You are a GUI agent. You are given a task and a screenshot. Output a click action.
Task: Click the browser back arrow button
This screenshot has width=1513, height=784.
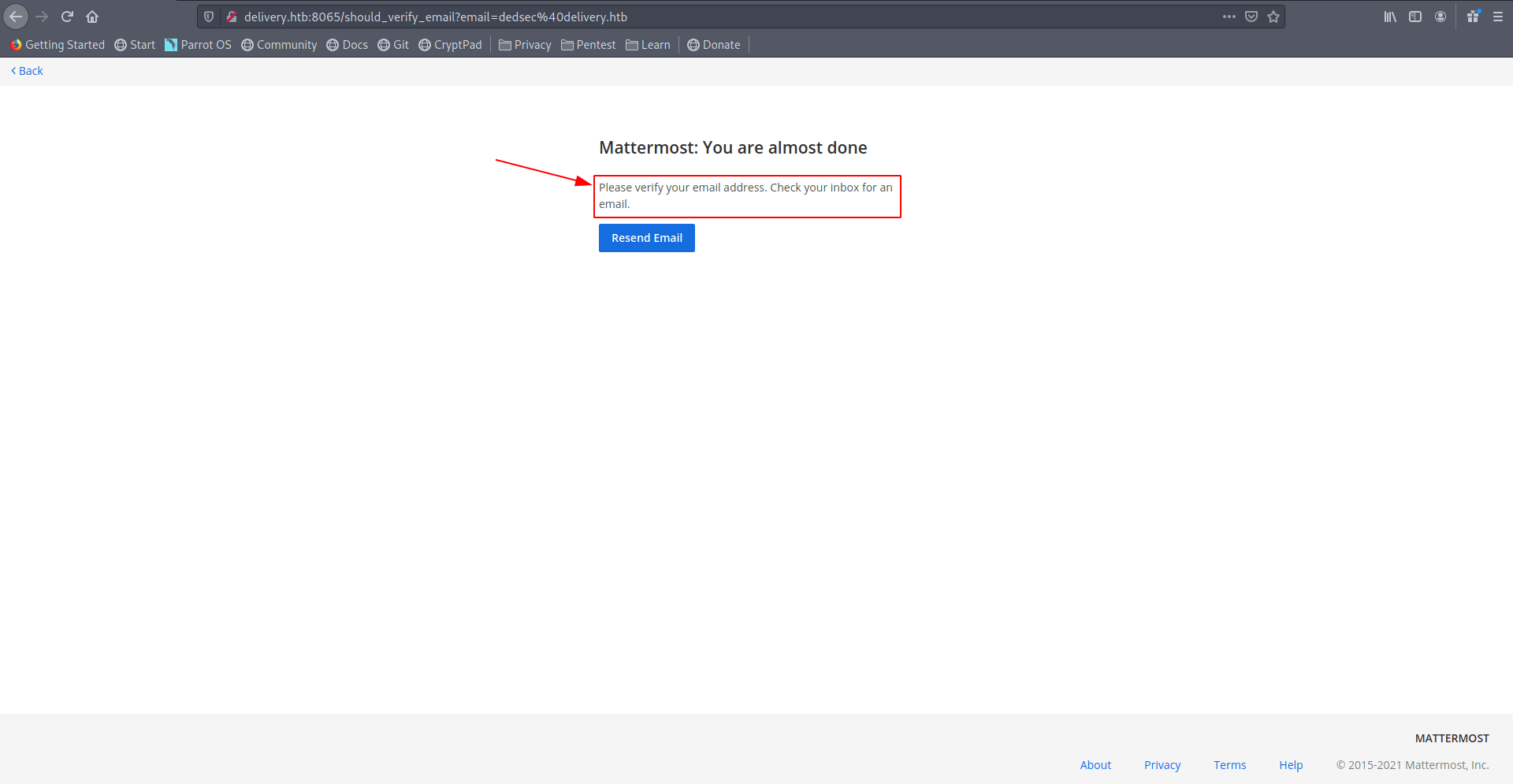16,17
